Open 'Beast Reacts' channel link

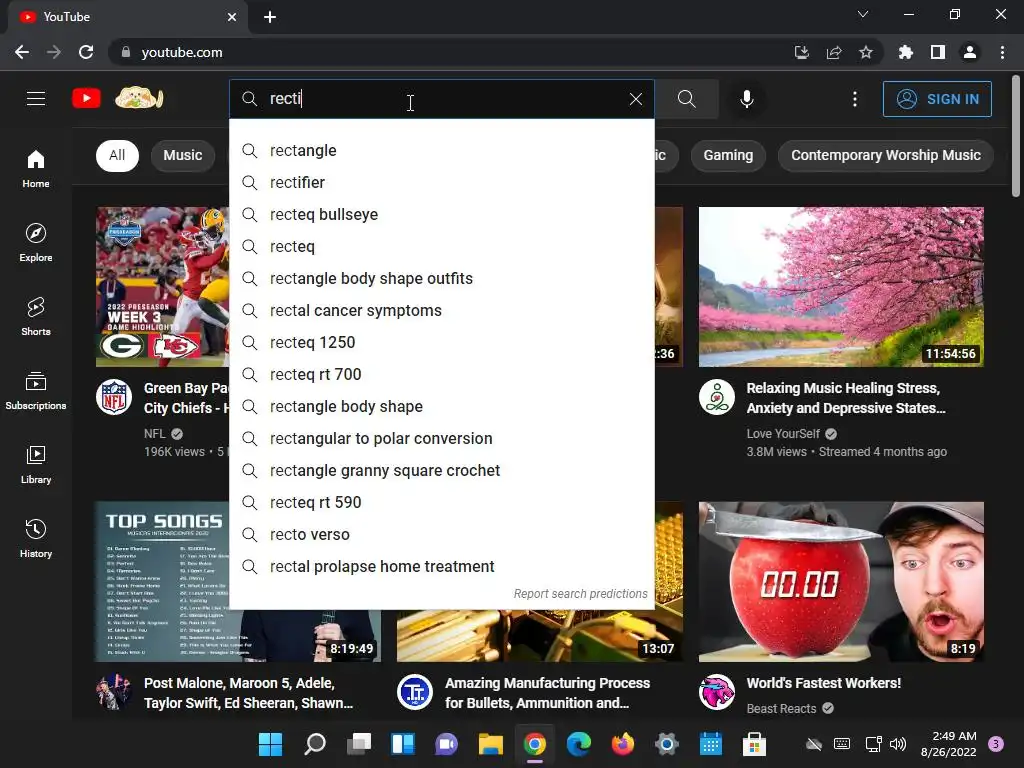[x=781, y=709]
